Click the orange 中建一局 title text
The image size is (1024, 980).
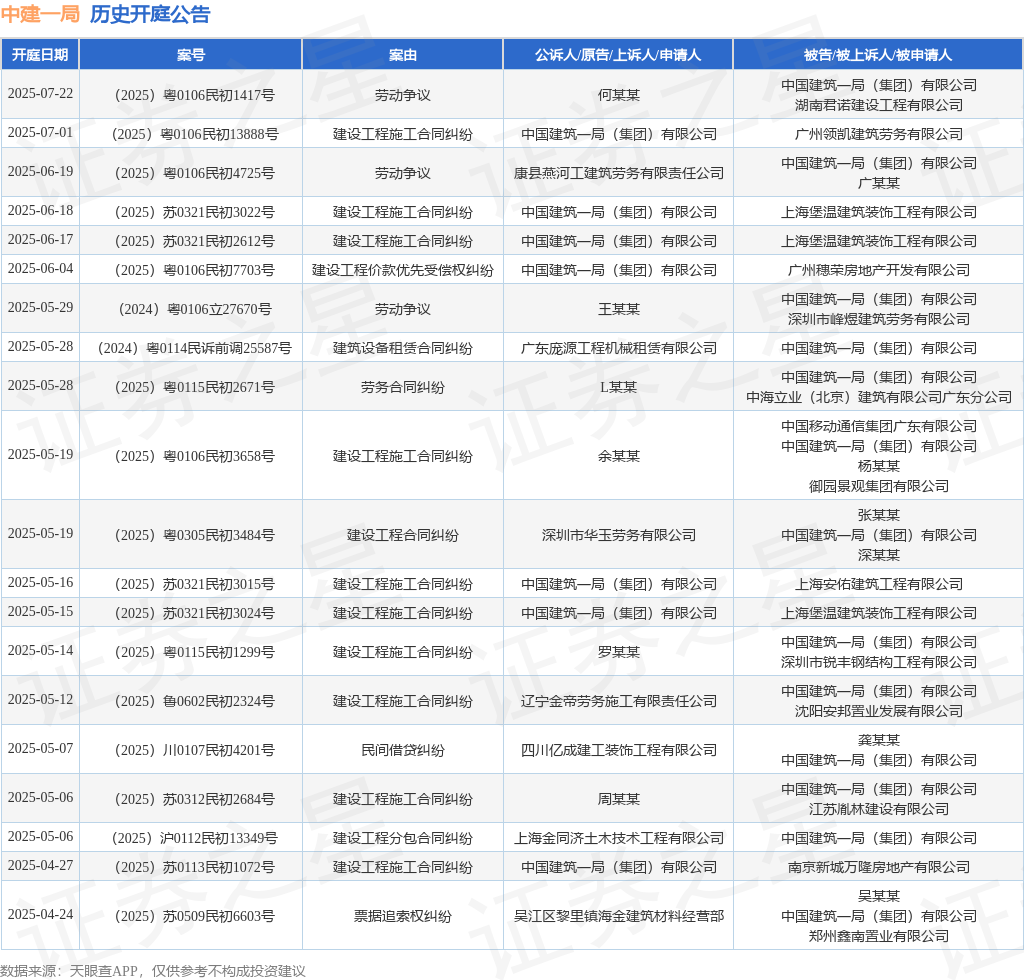click(x=40, y=14)
